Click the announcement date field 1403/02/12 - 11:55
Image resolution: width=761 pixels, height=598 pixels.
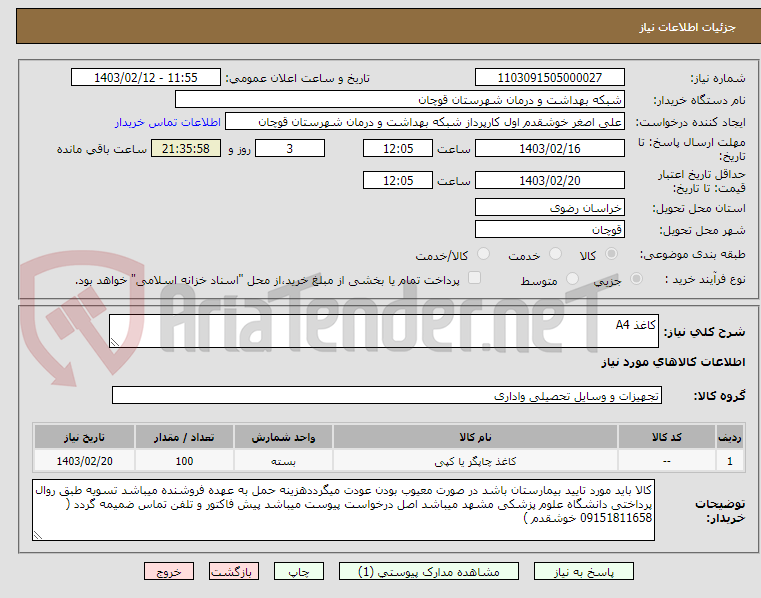pos(146,78)
